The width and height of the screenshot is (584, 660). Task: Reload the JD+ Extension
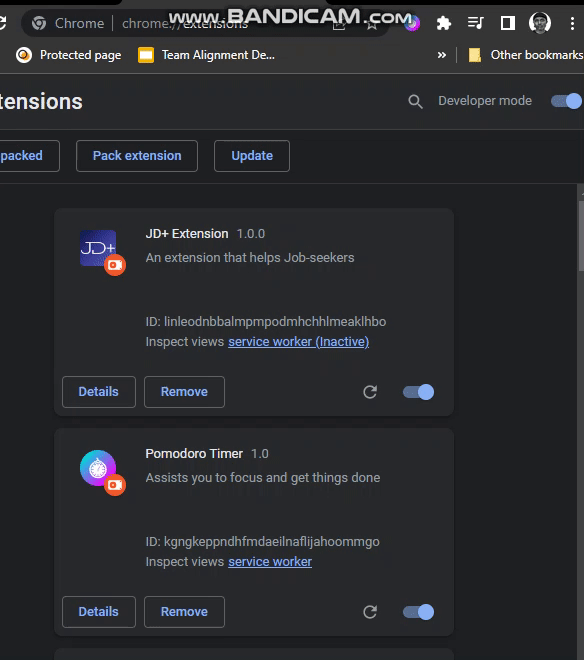(370, 392)
